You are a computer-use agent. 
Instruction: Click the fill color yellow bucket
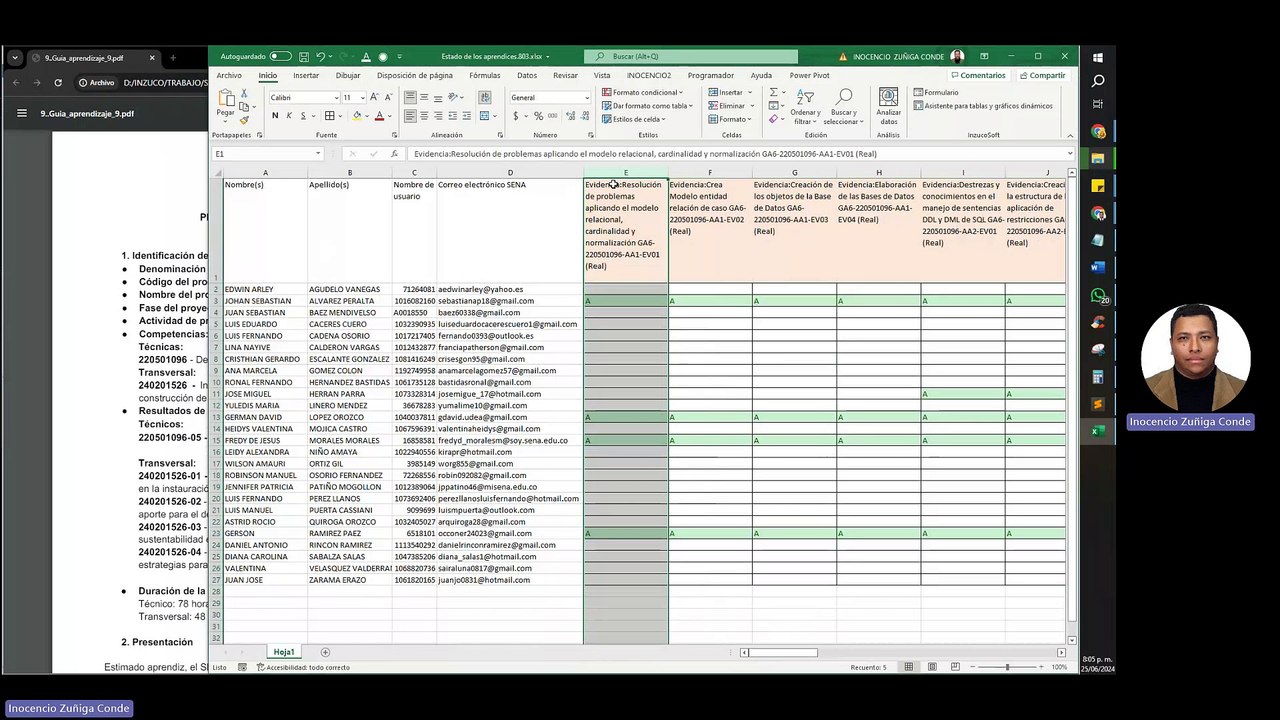tap(356, 116)
